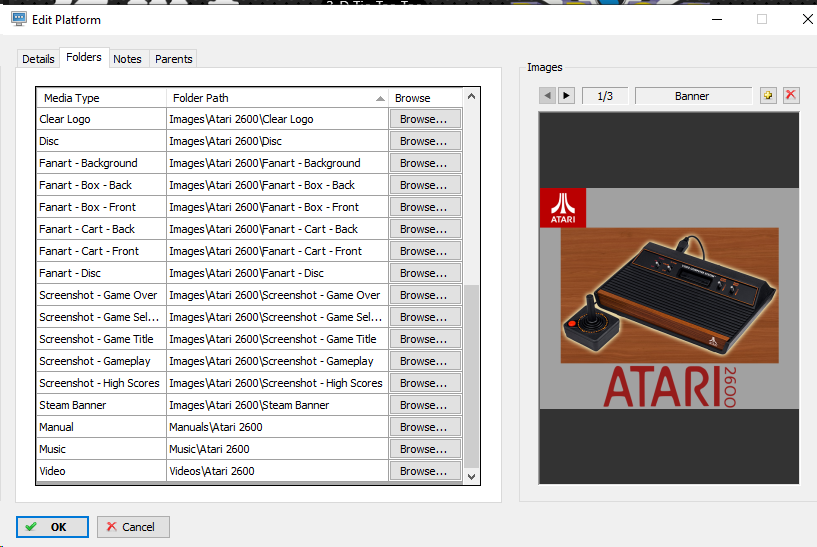Maximize the Edit Platform window

(x=762, y=19)
